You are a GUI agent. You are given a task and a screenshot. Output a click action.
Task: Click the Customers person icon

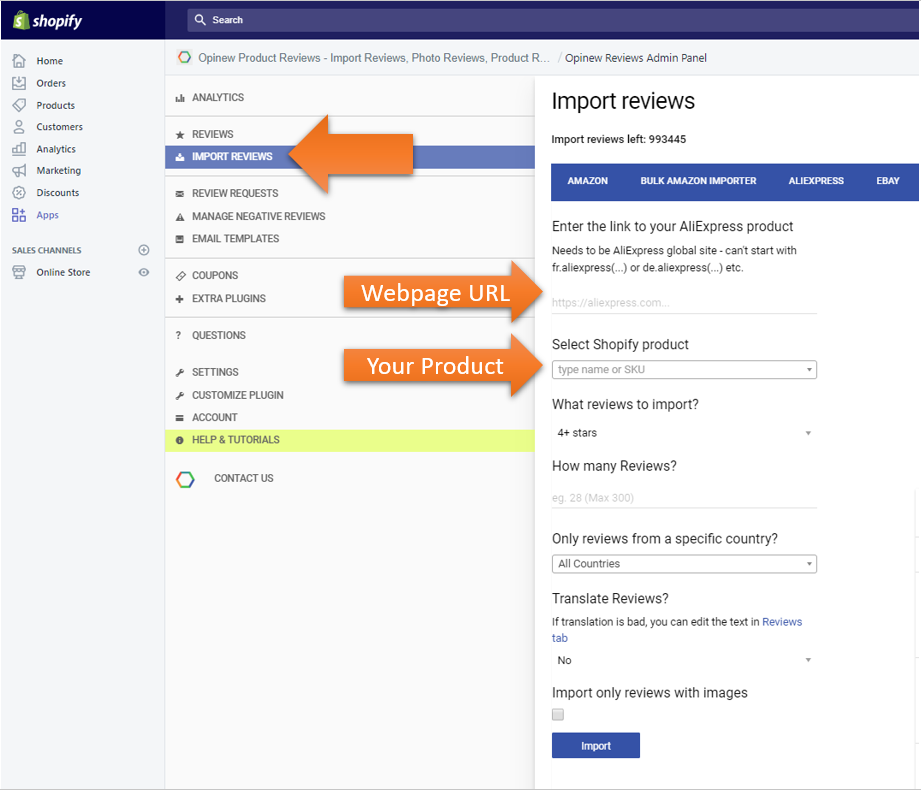coord(19,127)
